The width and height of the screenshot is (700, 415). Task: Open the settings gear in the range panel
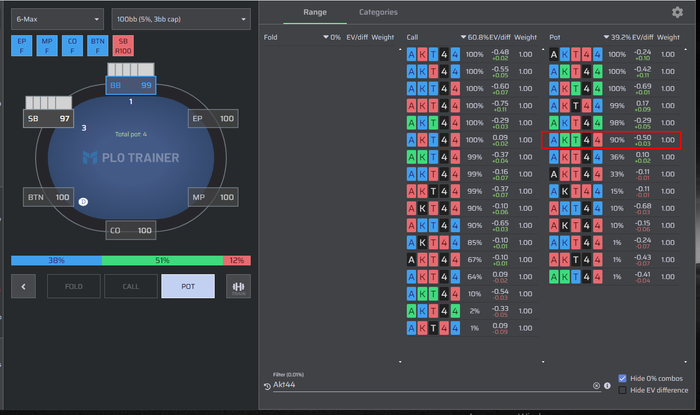(677, 12)
